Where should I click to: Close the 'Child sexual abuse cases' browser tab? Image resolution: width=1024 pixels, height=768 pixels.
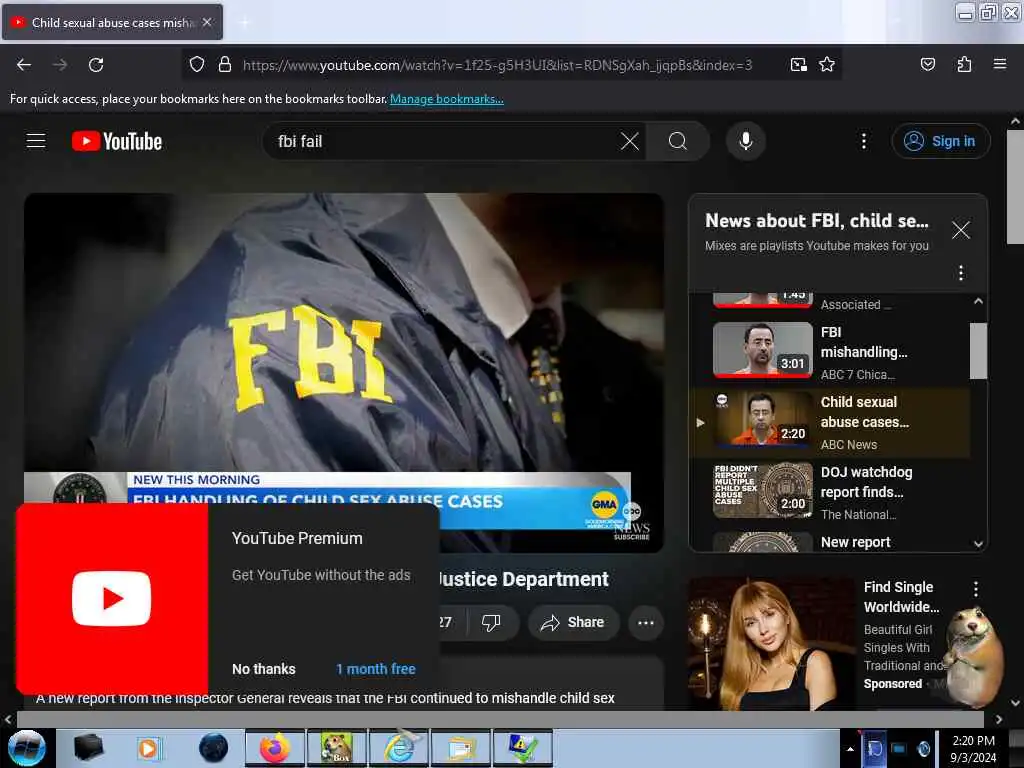[x=207, y=22]
